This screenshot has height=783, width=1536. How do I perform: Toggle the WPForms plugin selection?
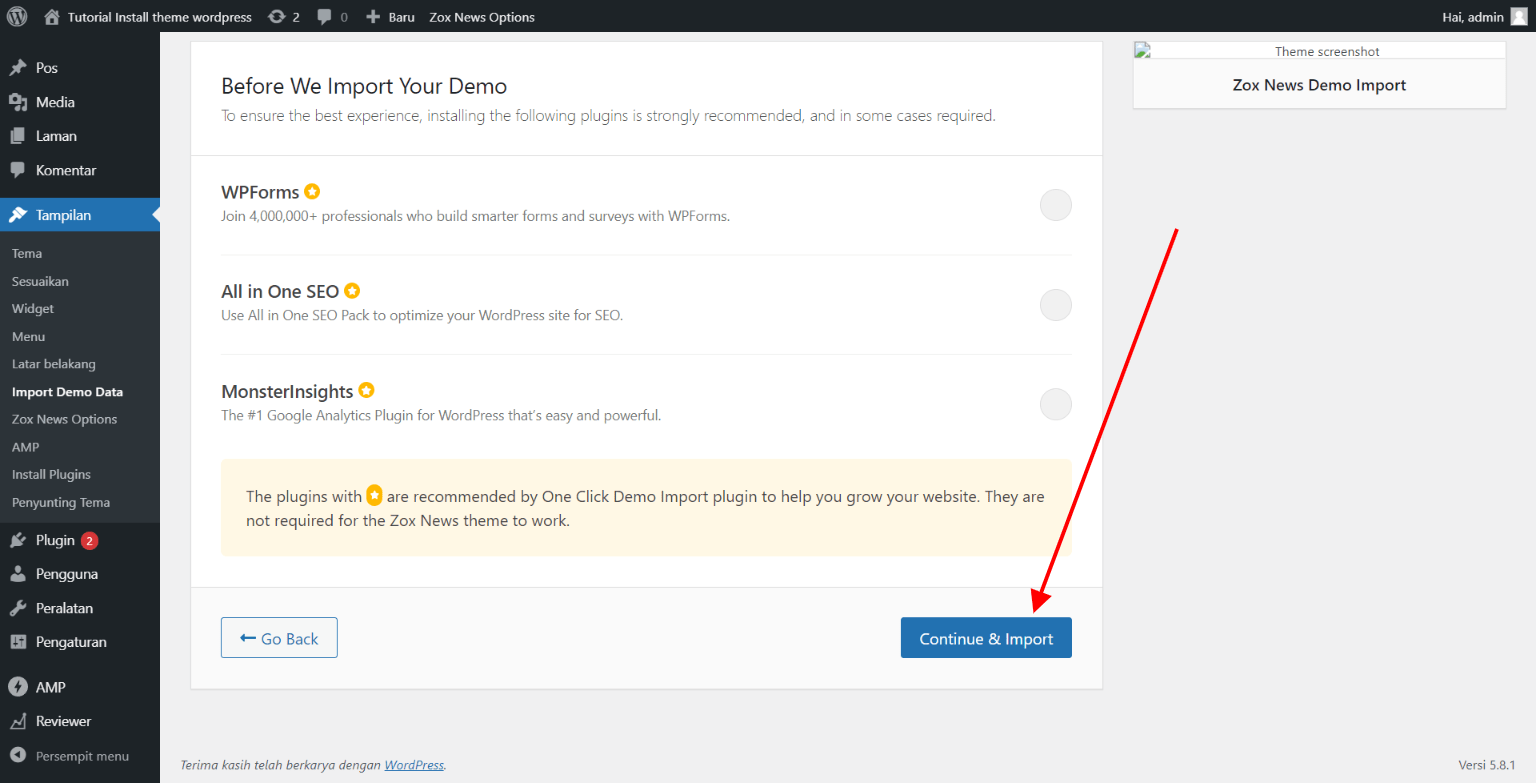(x=1055, y=205)
